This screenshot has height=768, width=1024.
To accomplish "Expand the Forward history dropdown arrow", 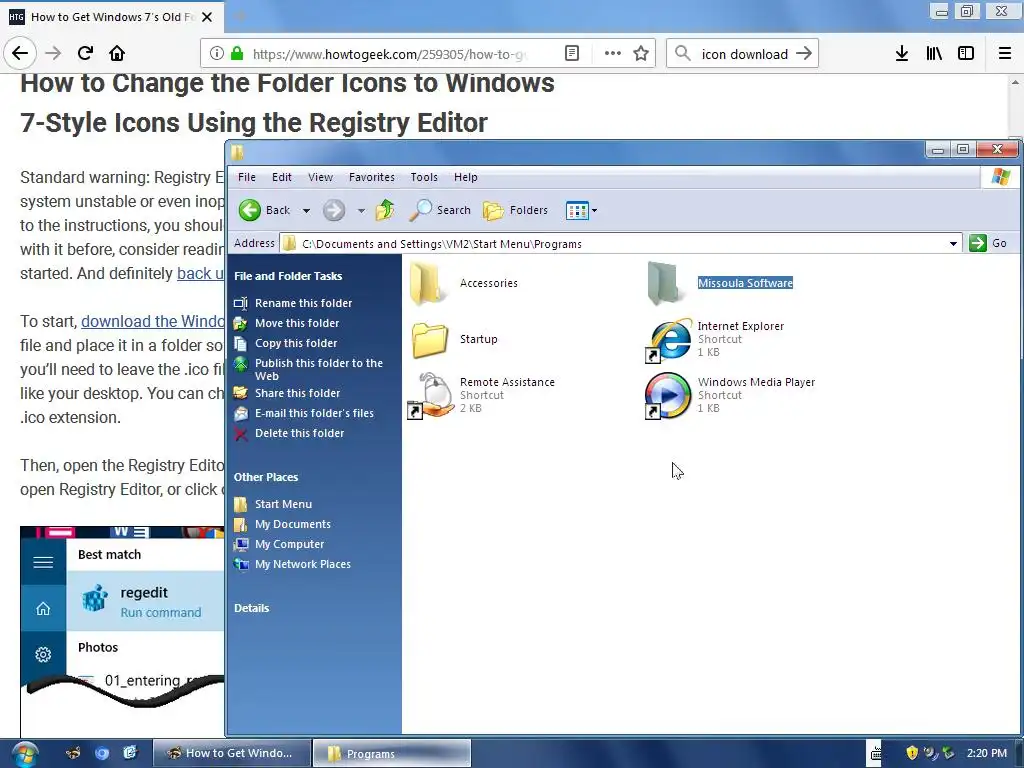I will [361, 211].
